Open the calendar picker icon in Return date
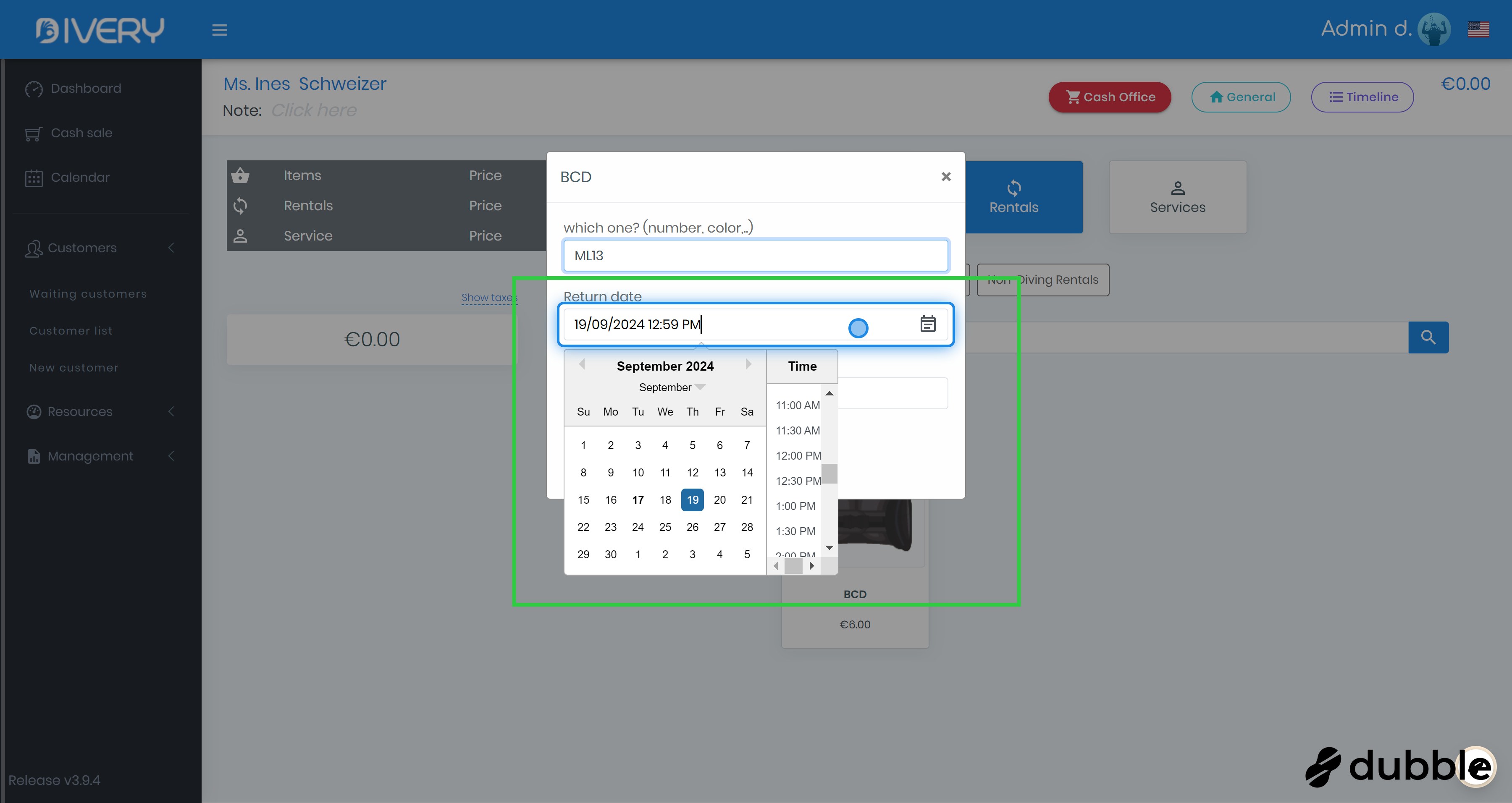The width and height of the screenshot is (1512, 803). (927, 324)
